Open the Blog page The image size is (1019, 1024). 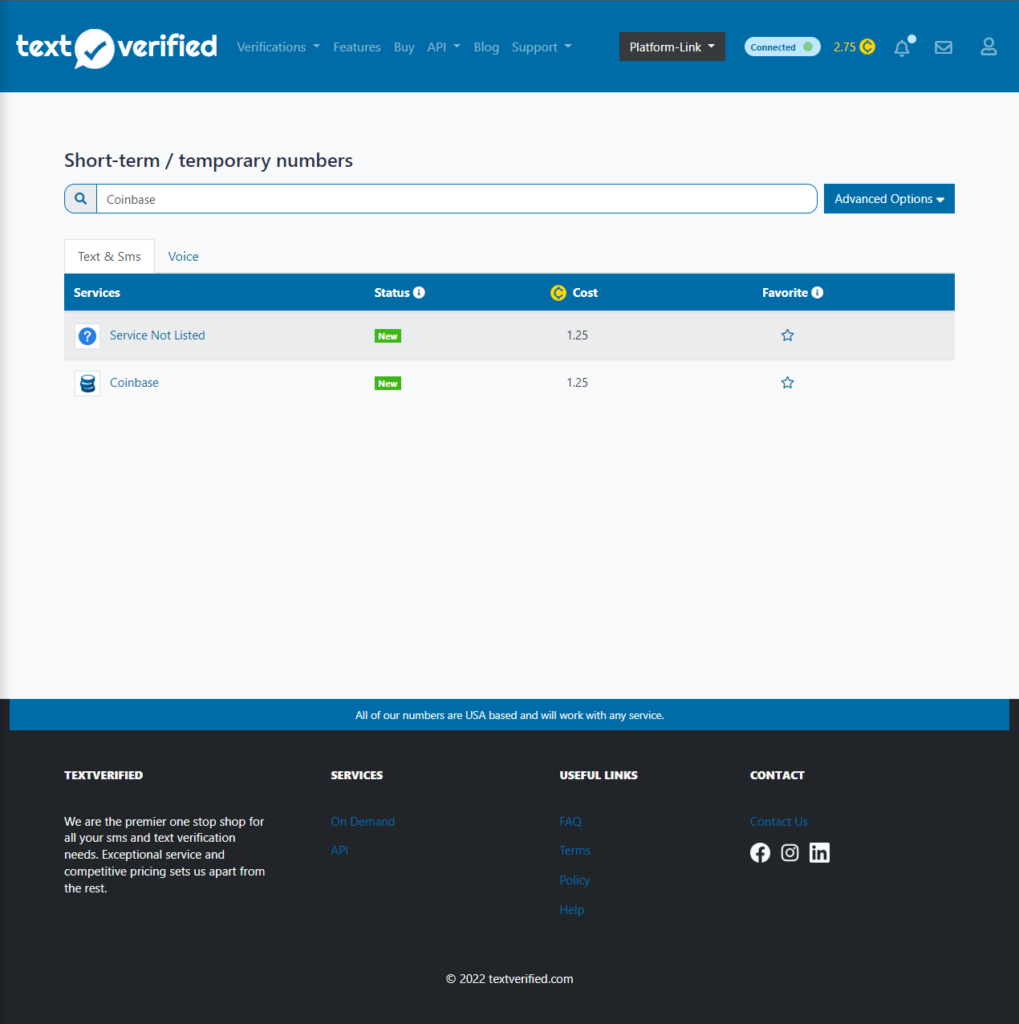[x=486, y=48]
